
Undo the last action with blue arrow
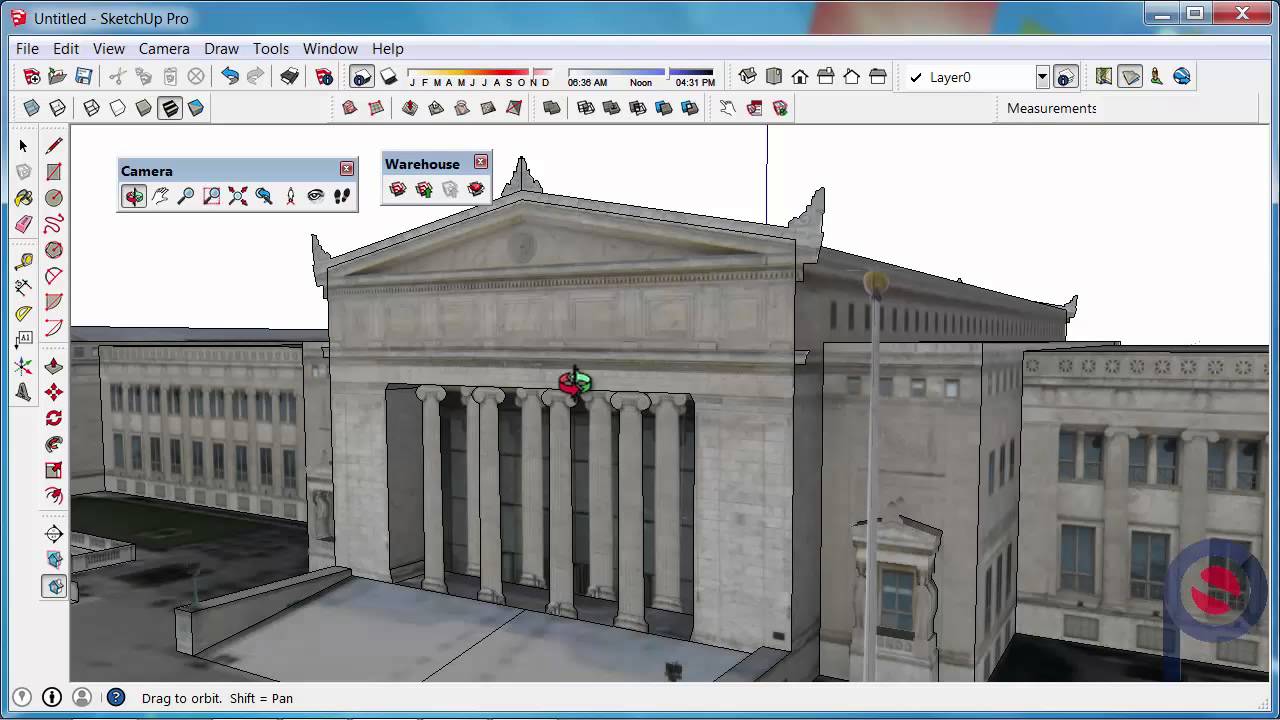[230, 76]
